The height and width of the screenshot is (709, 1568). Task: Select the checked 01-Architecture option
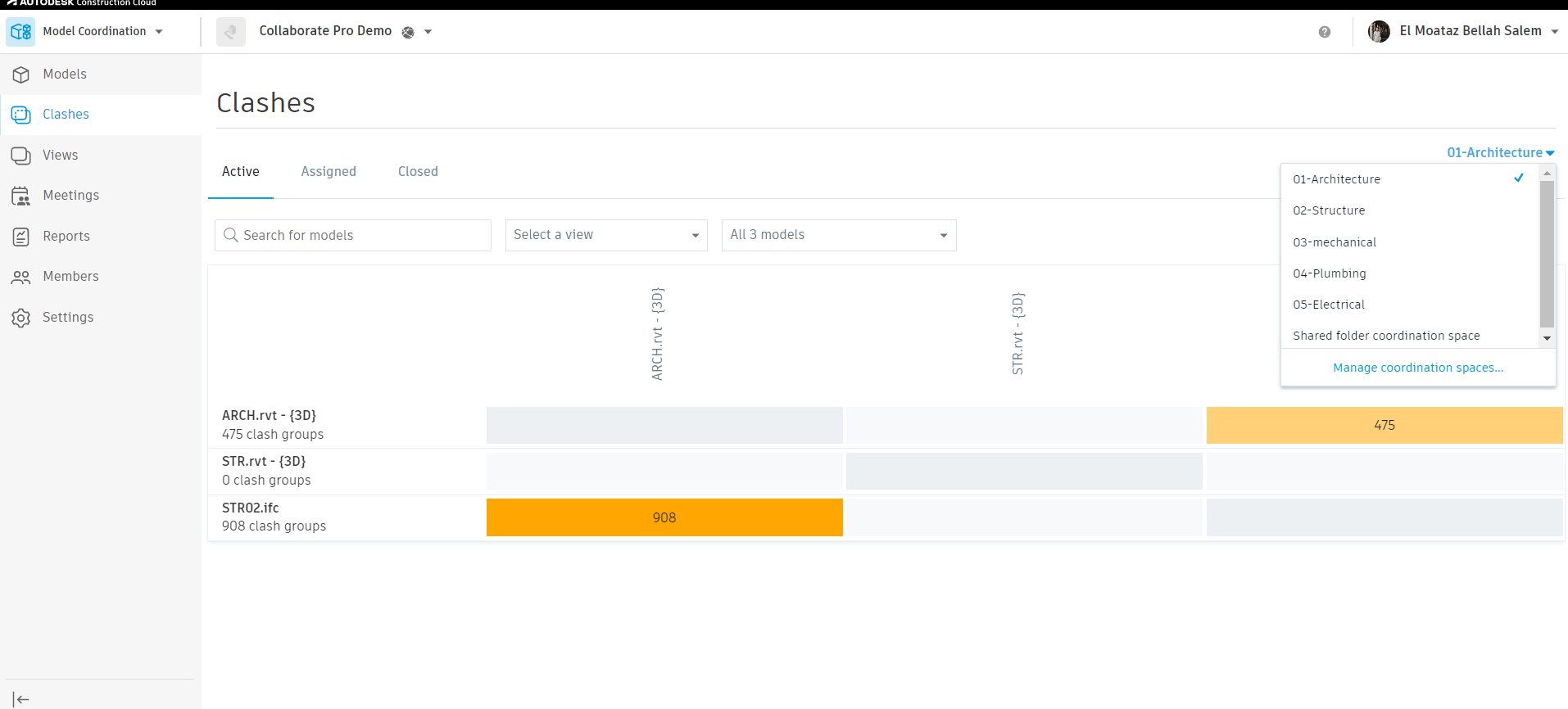click(x=1410, y=179)
